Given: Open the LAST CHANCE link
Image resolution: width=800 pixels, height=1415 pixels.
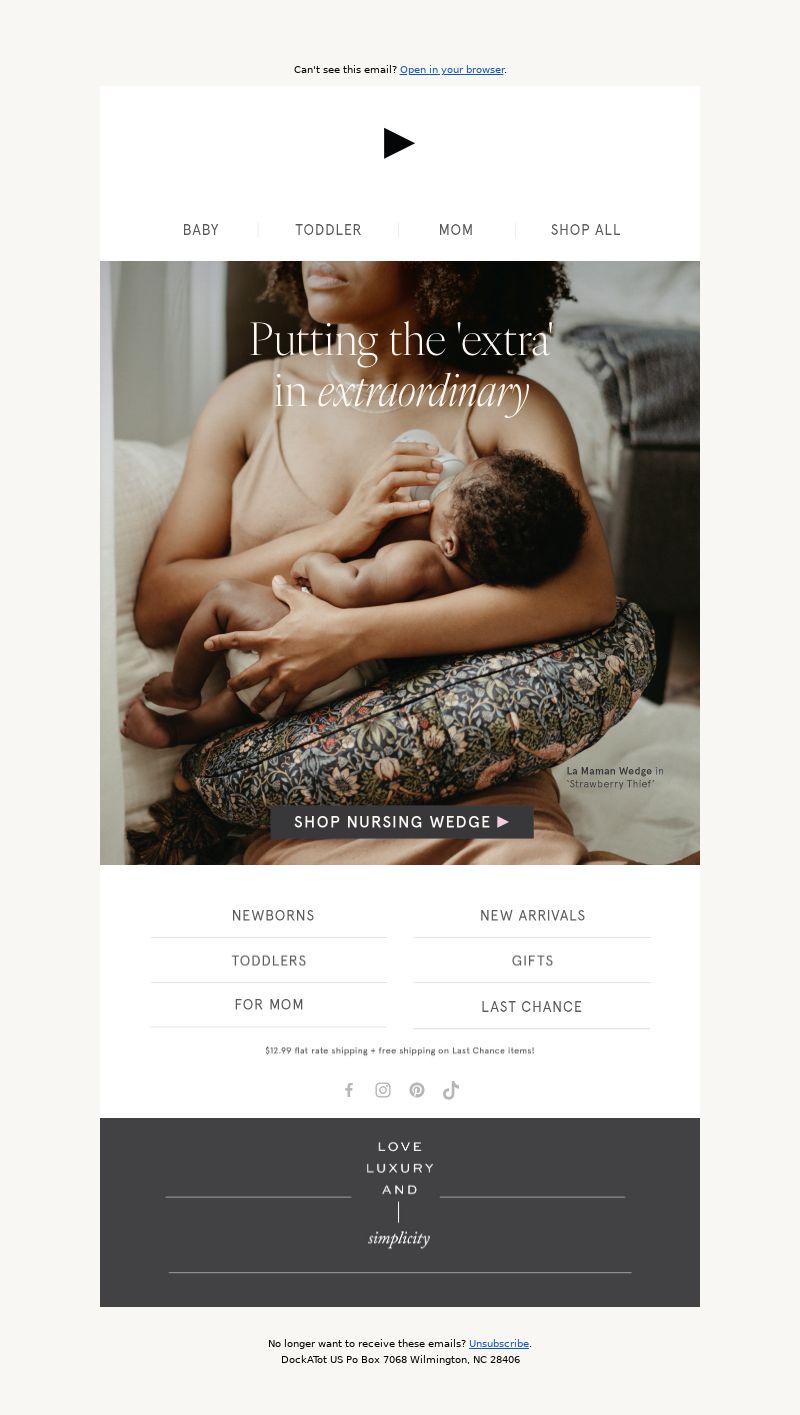Looking at the screenshot, I should coord(532,1007).
